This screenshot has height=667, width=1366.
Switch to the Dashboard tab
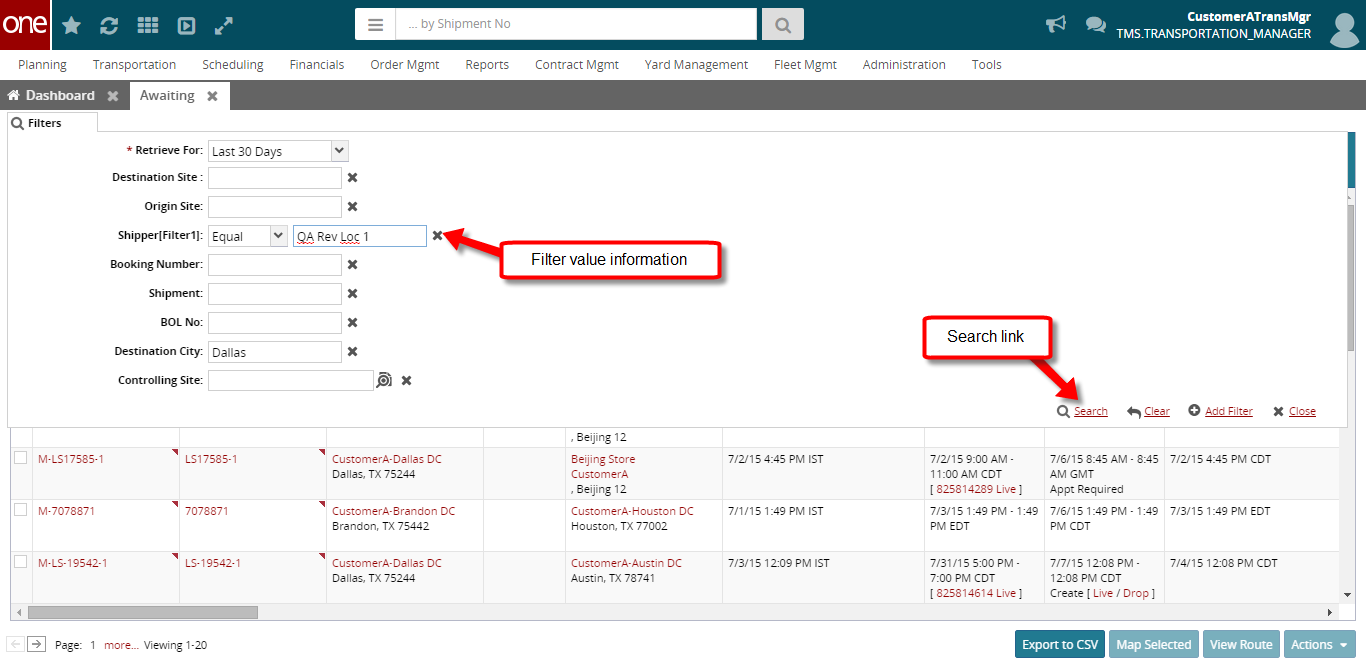[x=60, y=96]
